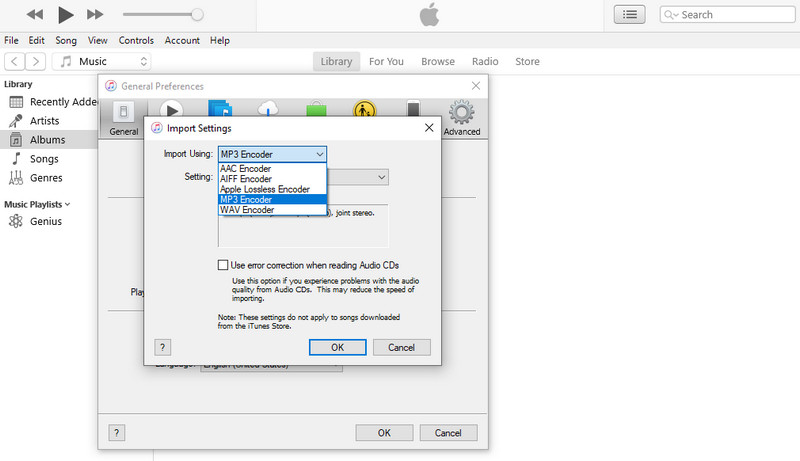800x461 pixels.
Task: Open the Help menu
Action: [220, 40]
